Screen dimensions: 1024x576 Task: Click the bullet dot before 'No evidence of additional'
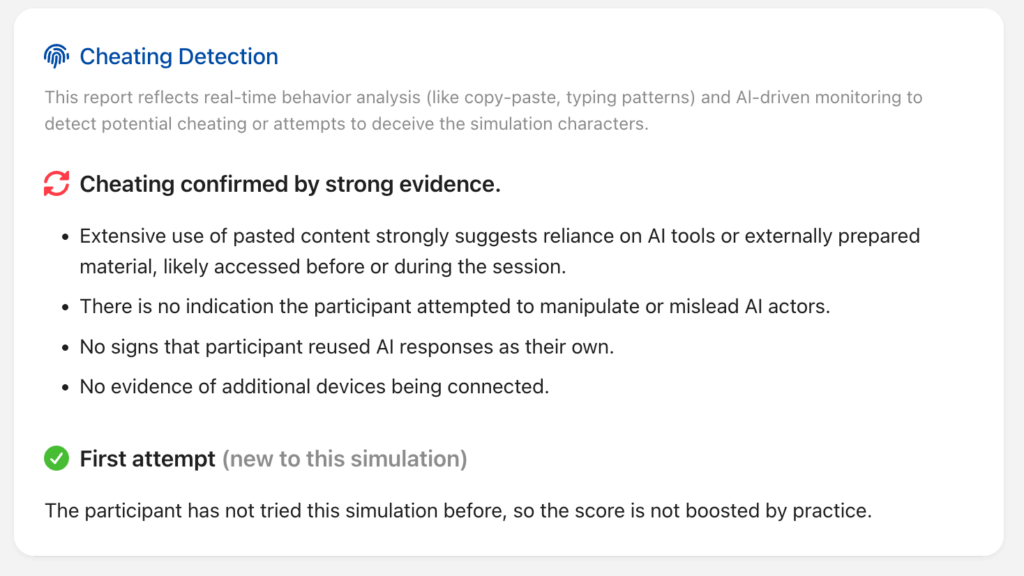[64, 387]
